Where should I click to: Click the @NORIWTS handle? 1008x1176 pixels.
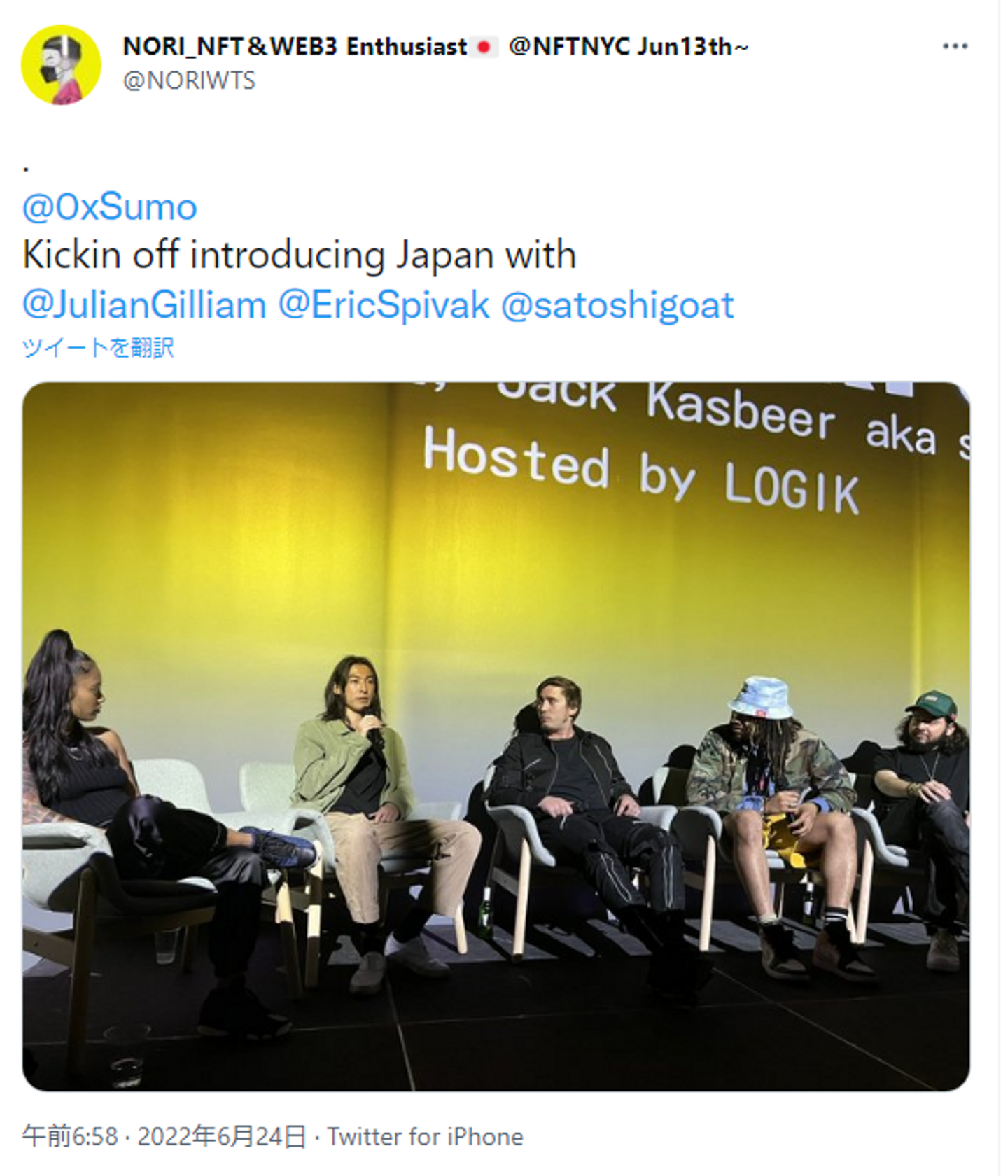[189, 80]
